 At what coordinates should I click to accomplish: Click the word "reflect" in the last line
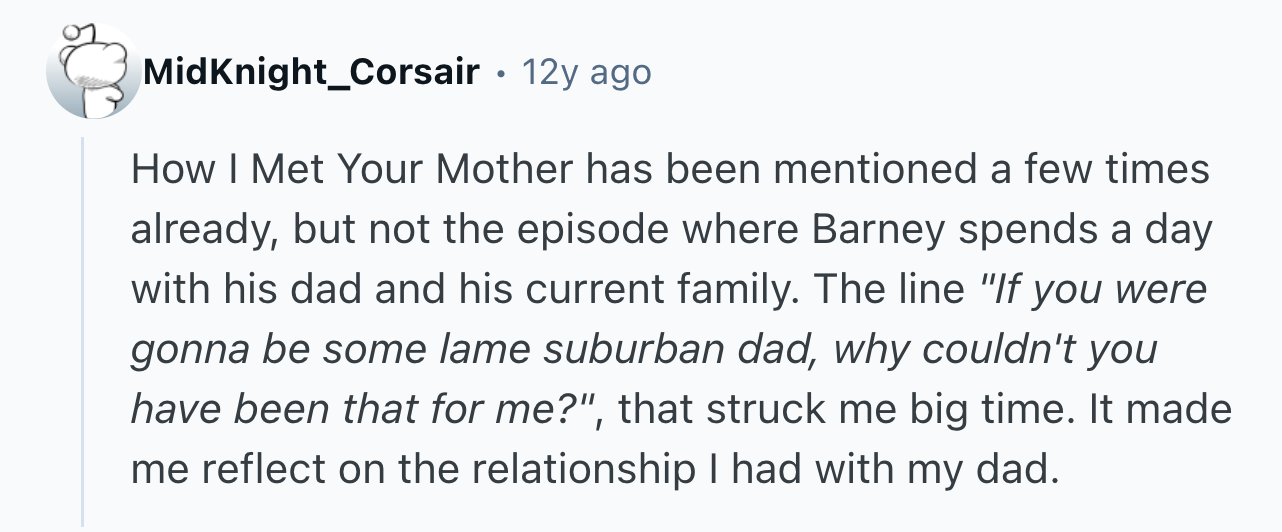tap(243, 470)
